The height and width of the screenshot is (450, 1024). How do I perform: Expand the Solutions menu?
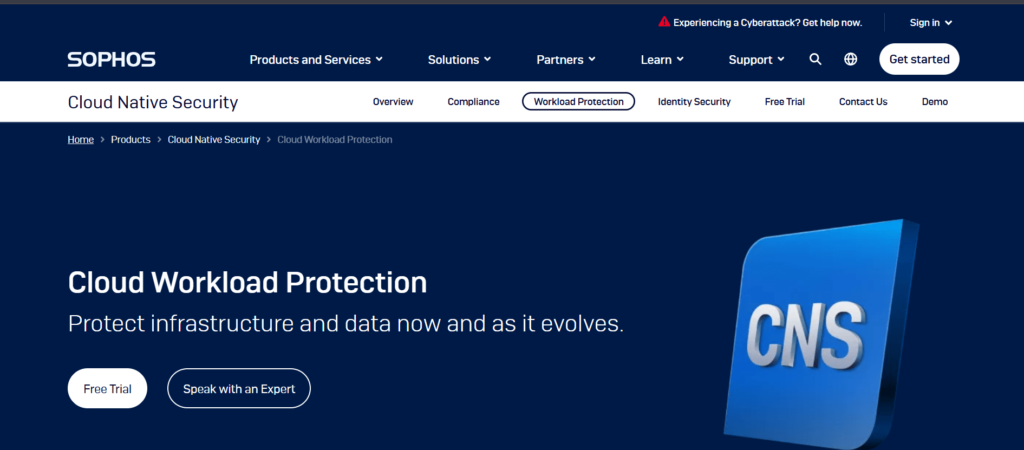coord(459,59)
